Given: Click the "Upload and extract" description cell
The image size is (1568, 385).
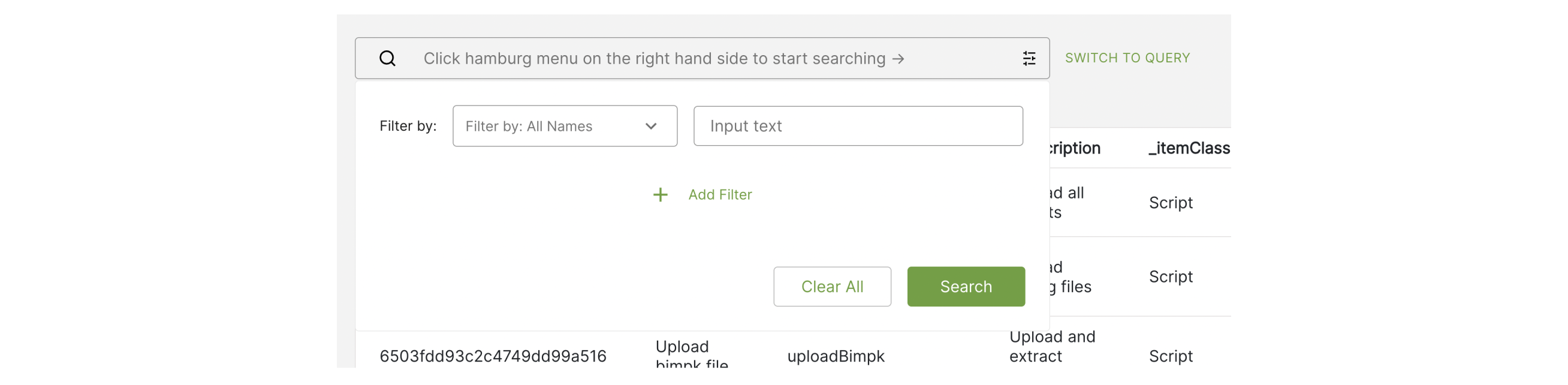Looking at the screenshot, I should [x=1052, y=346].
